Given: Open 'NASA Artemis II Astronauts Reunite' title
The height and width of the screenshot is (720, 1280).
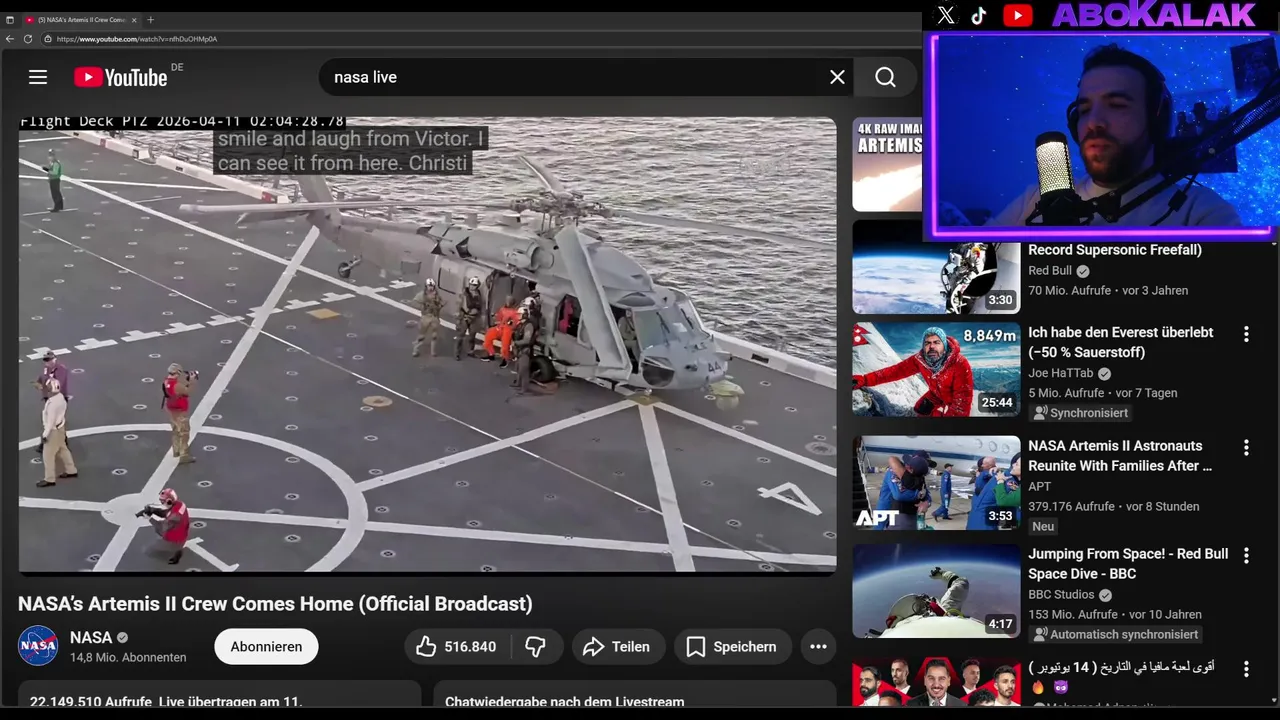Looking at the screenshot, I should click(x=1120, y=456).
